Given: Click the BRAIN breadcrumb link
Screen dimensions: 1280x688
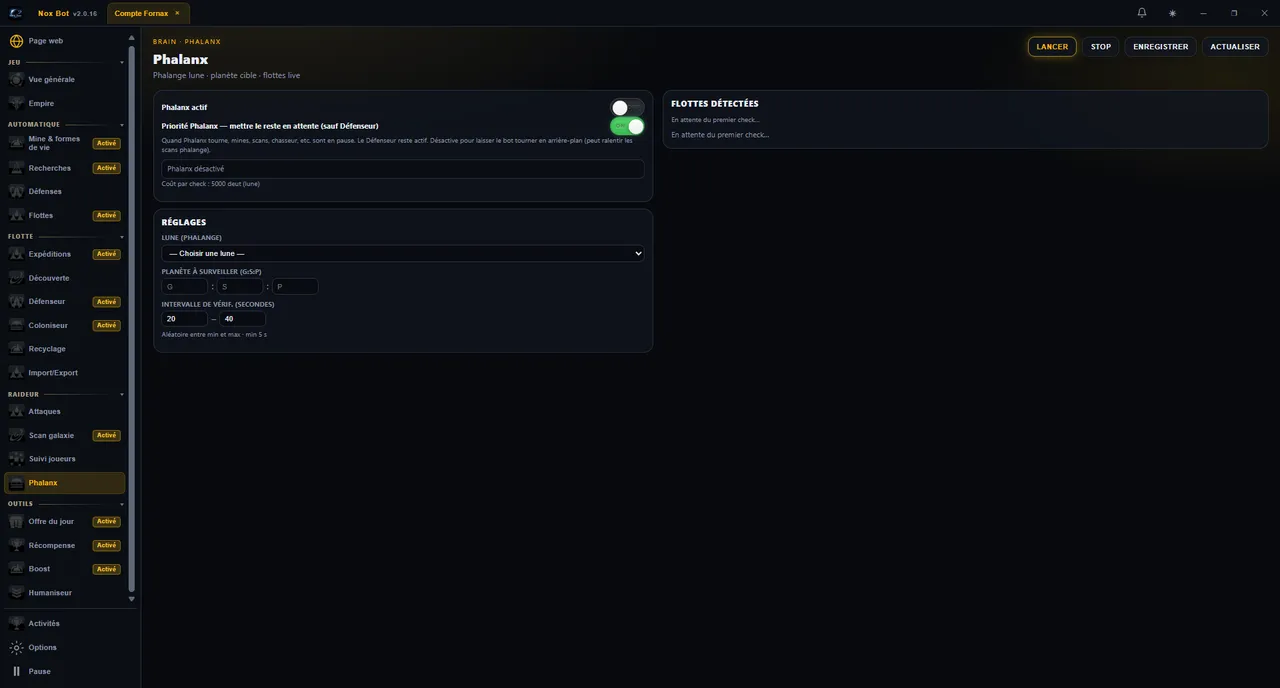Looking at the screenshot, I should pyautogui.click(x=164, y=42).
